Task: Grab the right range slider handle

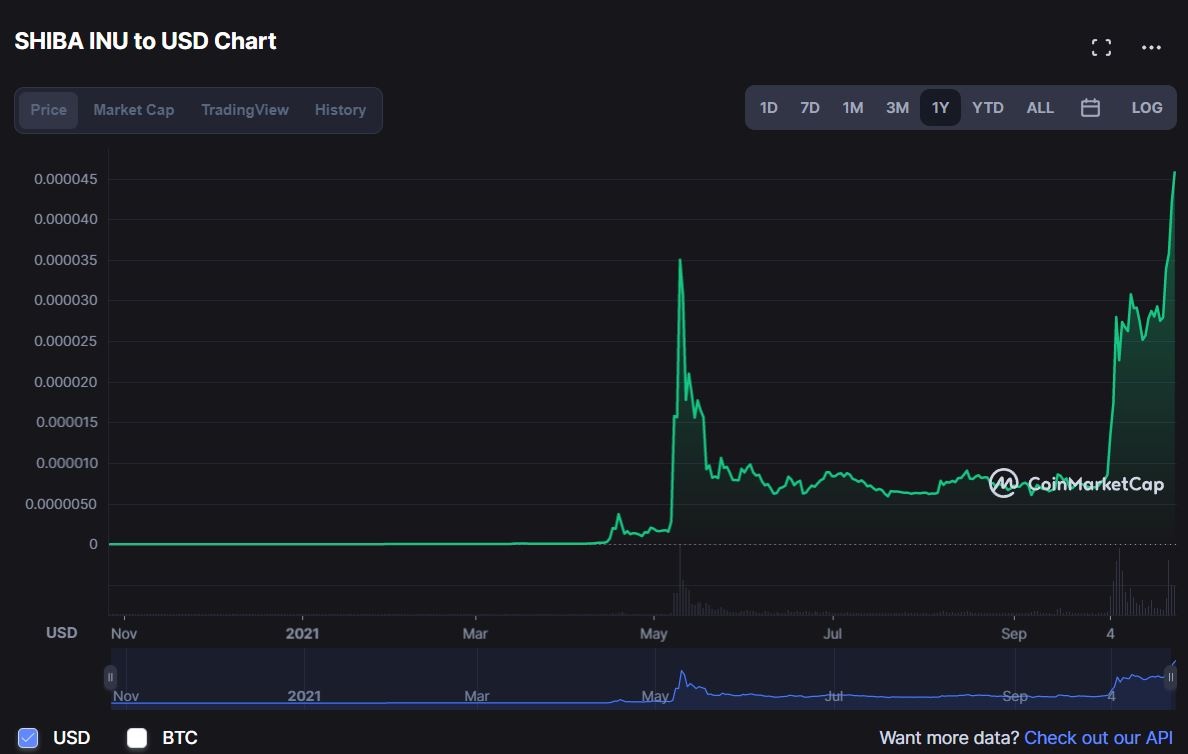Action: (x=1171, y=677)
